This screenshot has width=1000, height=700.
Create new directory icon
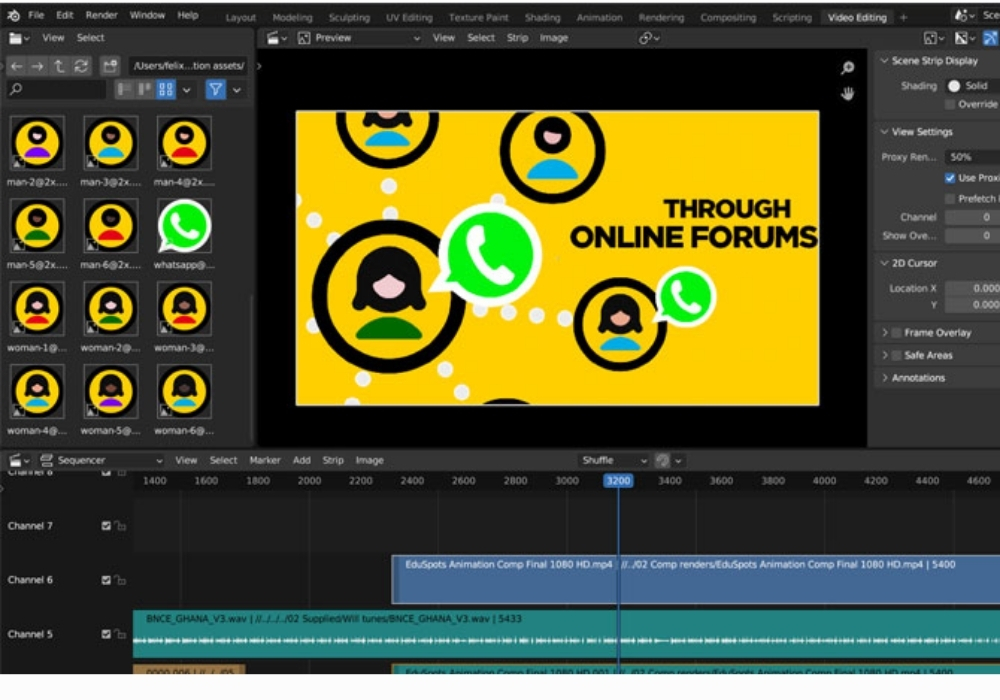pyautogui.click(x=110, y=66)
